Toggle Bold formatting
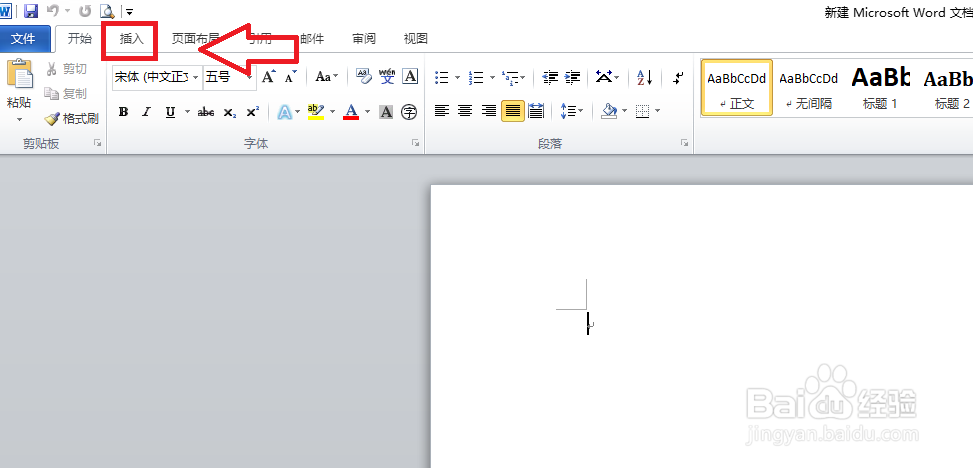973x468 pixels. (123, 112)
